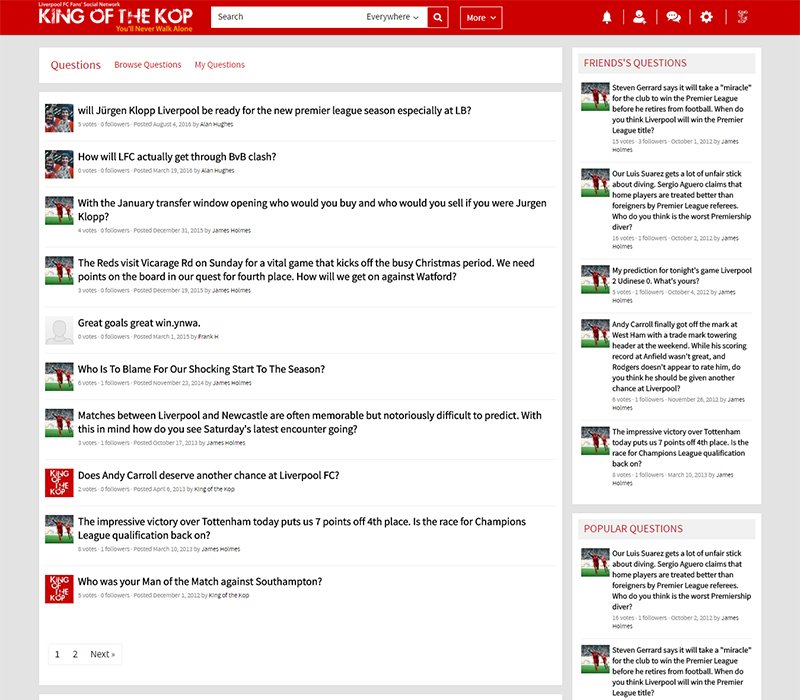
Task: Click the Next » pagination link
Action: [x=102, y=654]
